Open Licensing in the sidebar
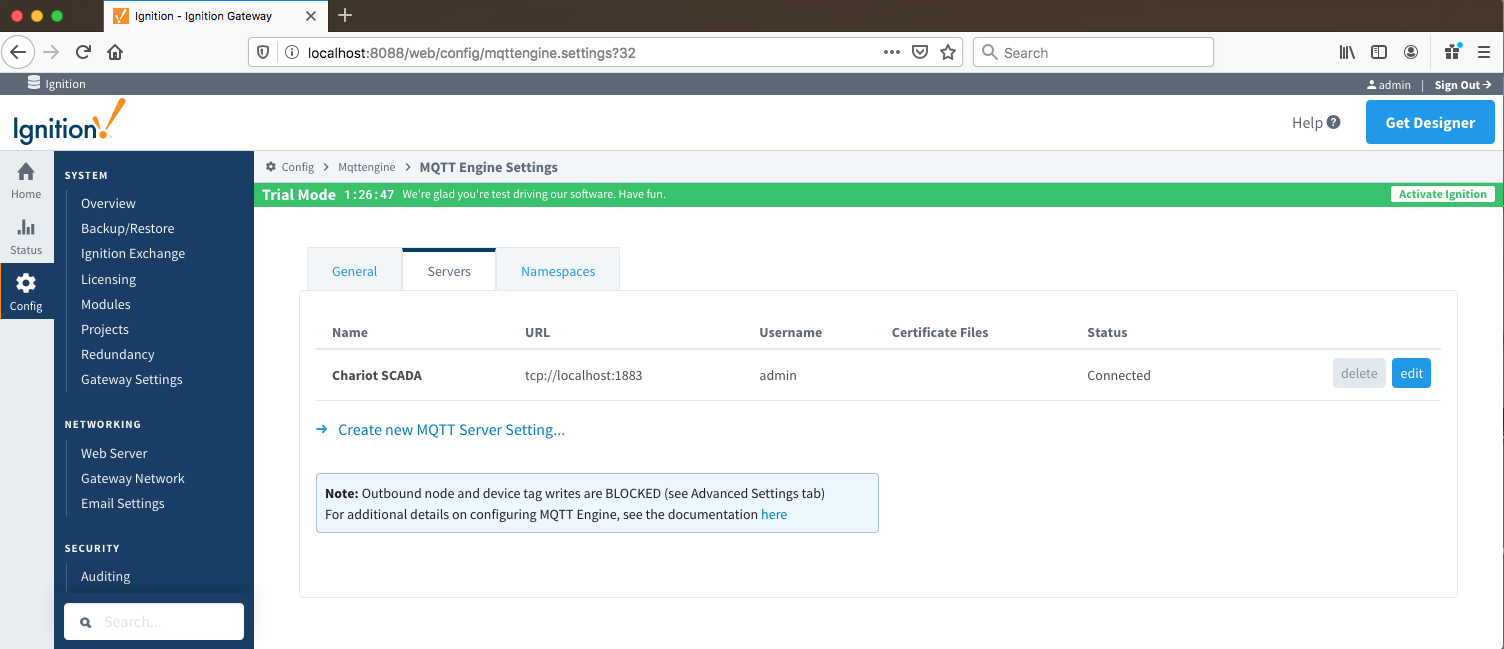Image resolution: width=1504 pixels, height=649 pixels. click(108, 279)
